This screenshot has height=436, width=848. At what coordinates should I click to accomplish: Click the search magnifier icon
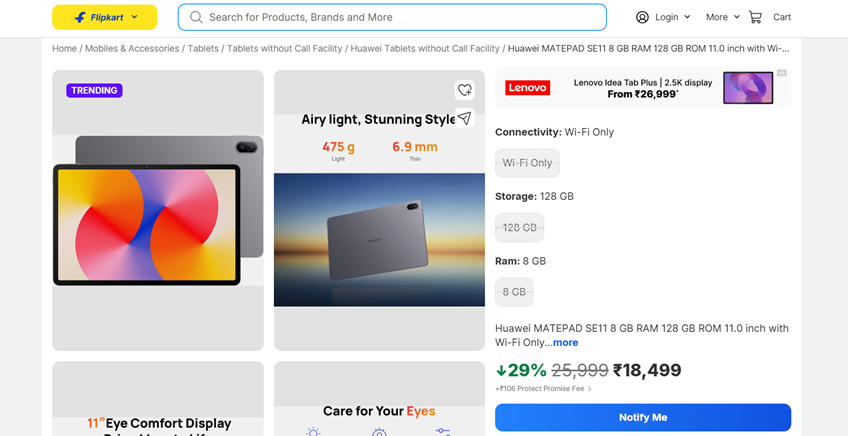(x=196, y=17)
